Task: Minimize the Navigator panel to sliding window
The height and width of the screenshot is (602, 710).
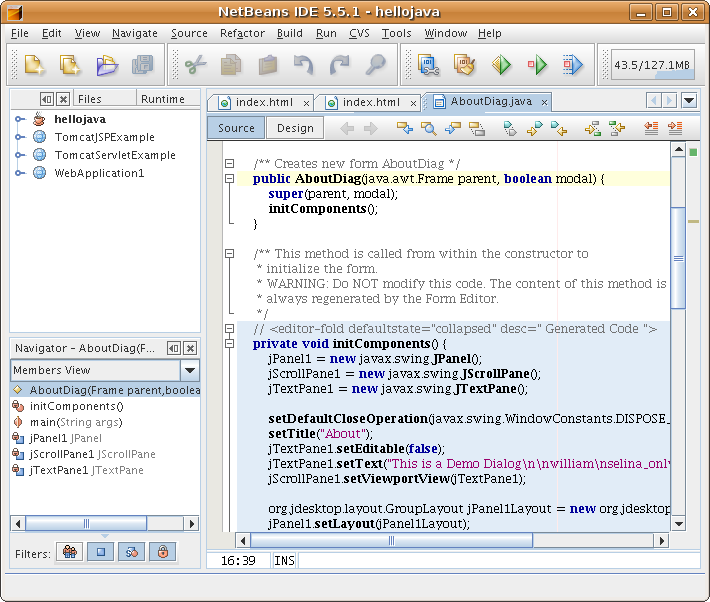Action: pyautogui.click(x=173, y=348)
